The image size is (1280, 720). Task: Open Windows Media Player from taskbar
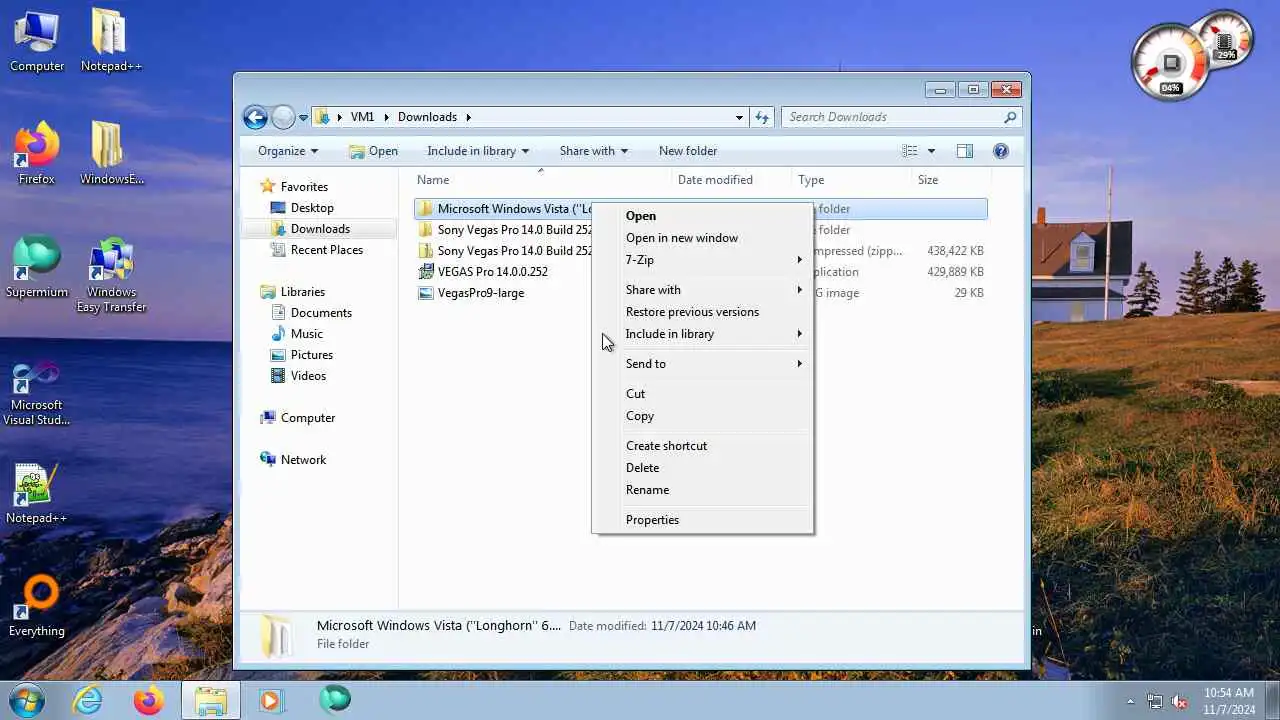pos(271,700)
